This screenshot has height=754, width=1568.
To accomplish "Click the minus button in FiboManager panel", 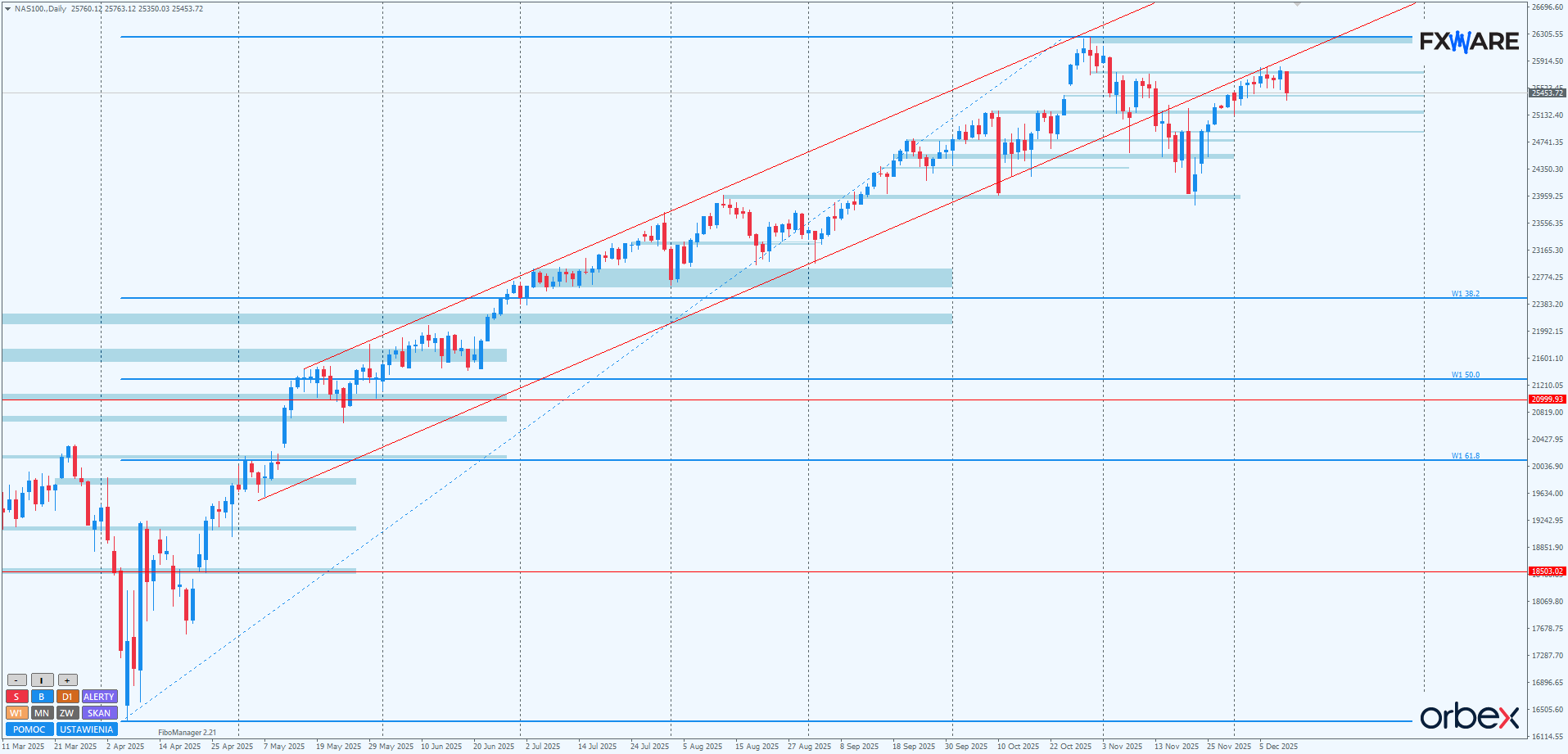I will tap(16, 680).
